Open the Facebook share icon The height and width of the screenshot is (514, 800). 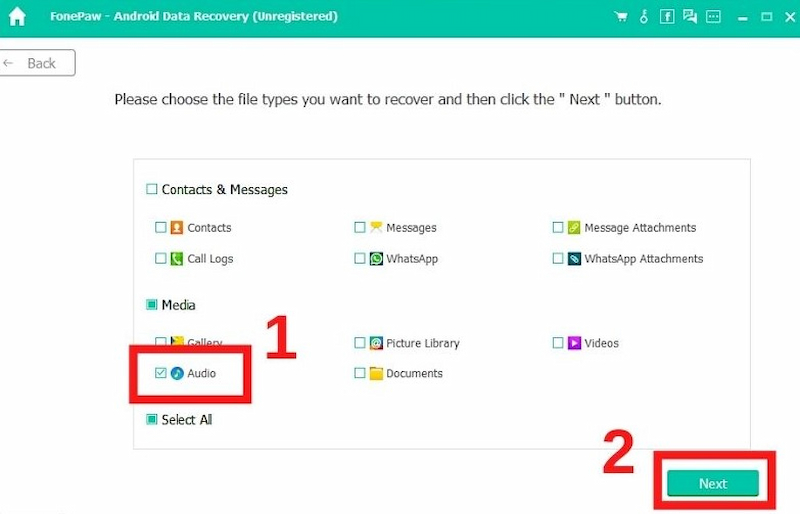click(x=667, y=17)
